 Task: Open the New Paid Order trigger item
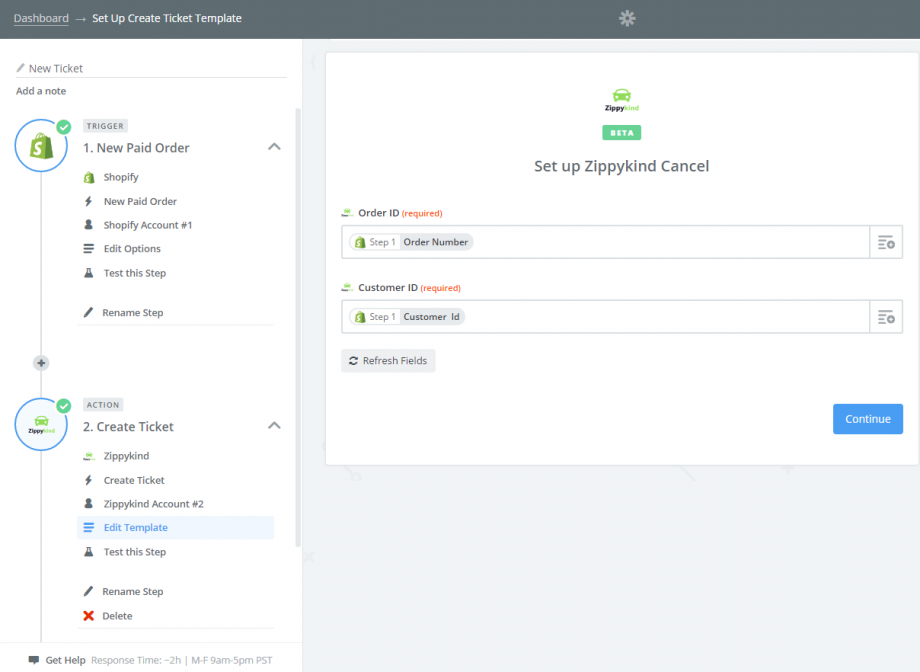pyautogui.click(x=140, y=201)
